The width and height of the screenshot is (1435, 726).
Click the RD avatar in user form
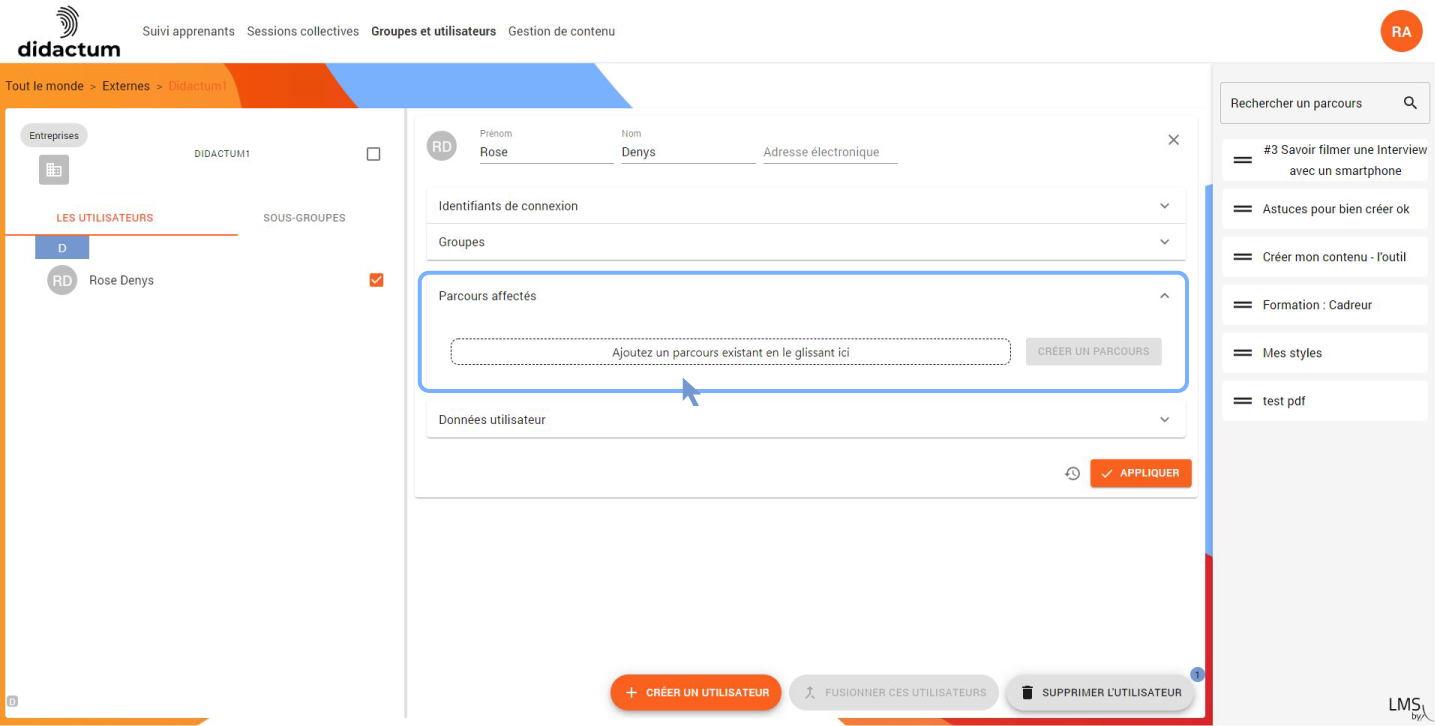(x=442, y=146)
